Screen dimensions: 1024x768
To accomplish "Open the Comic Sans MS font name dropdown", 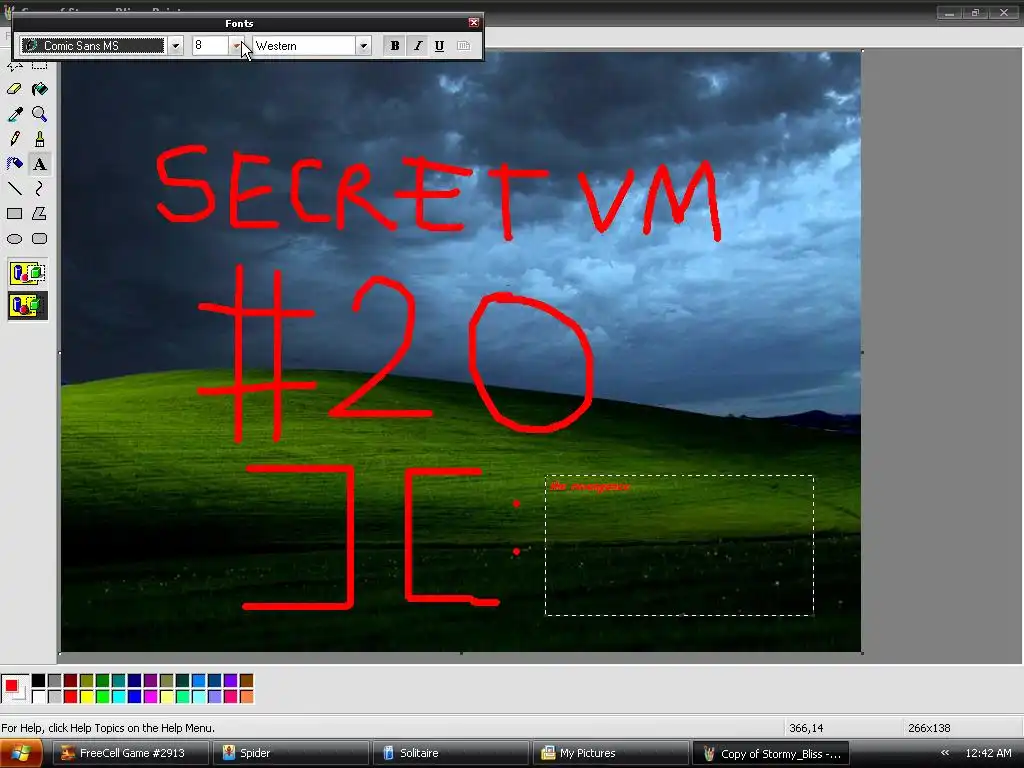I will [x=175, y=46].
